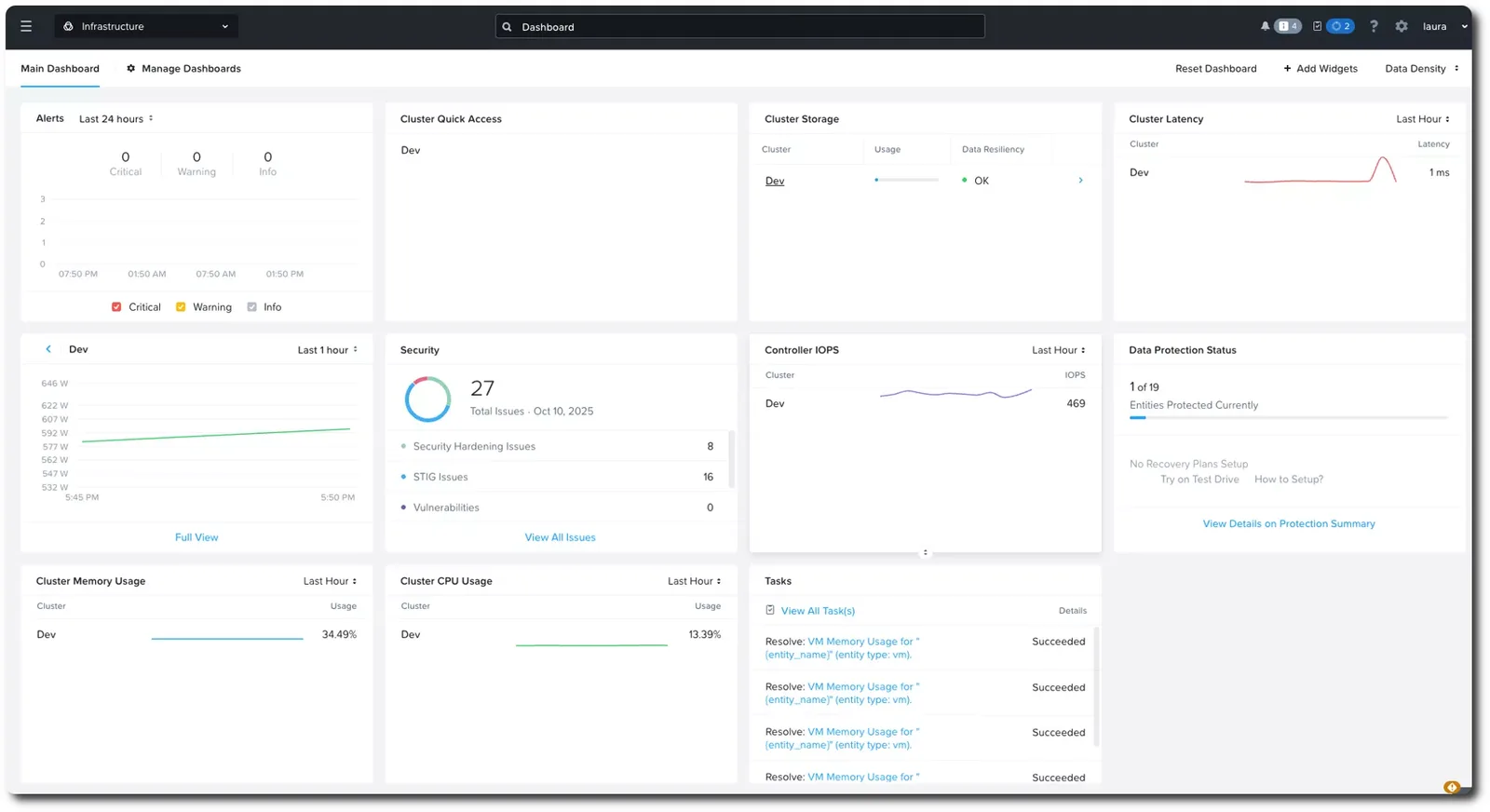This screenshot has width=1490, height=812.
Task: Click the 13.39% CPU usage value
Action: pos(704,634)
